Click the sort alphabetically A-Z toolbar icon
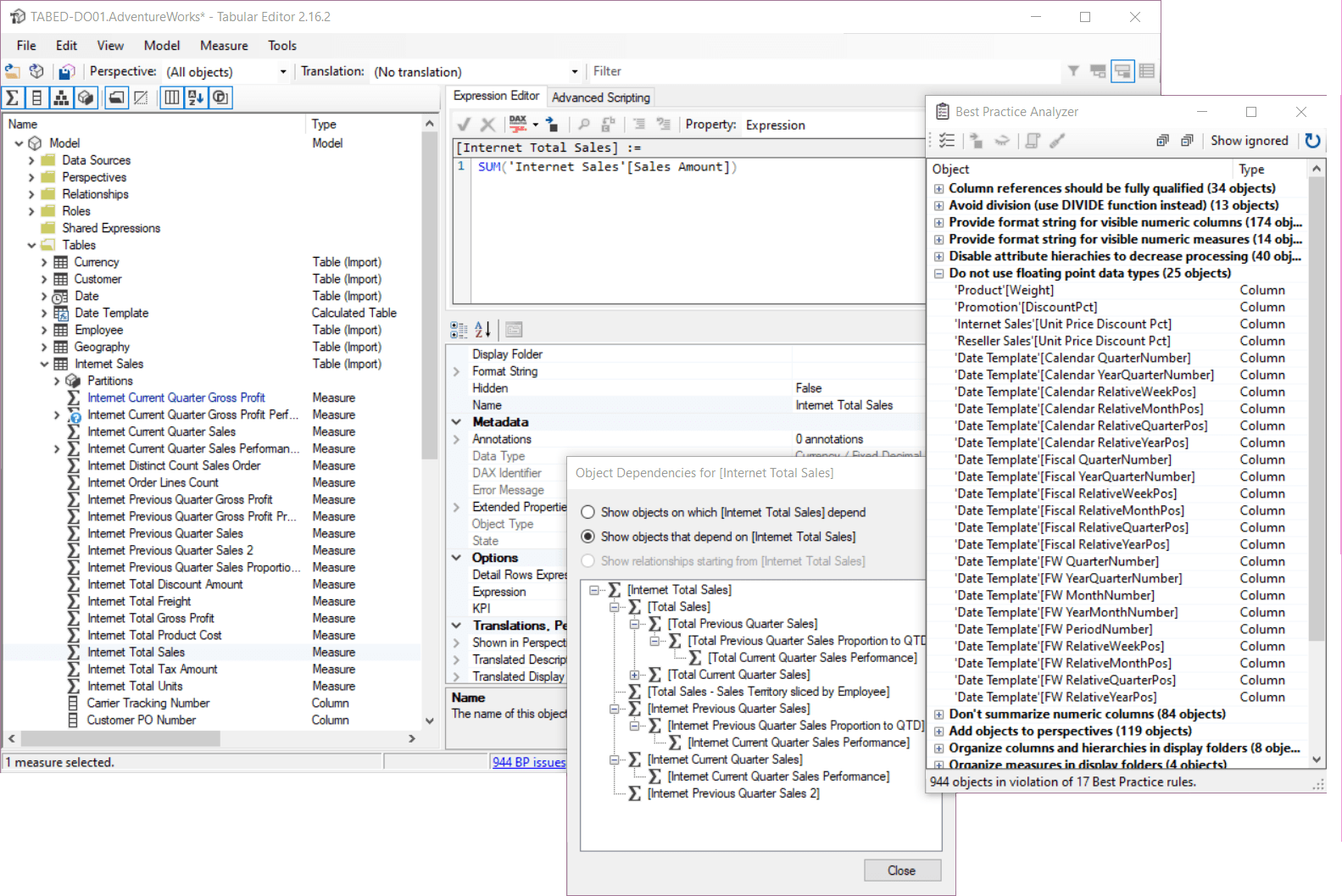Screen dimensions: 1342x896 [196, 97]
